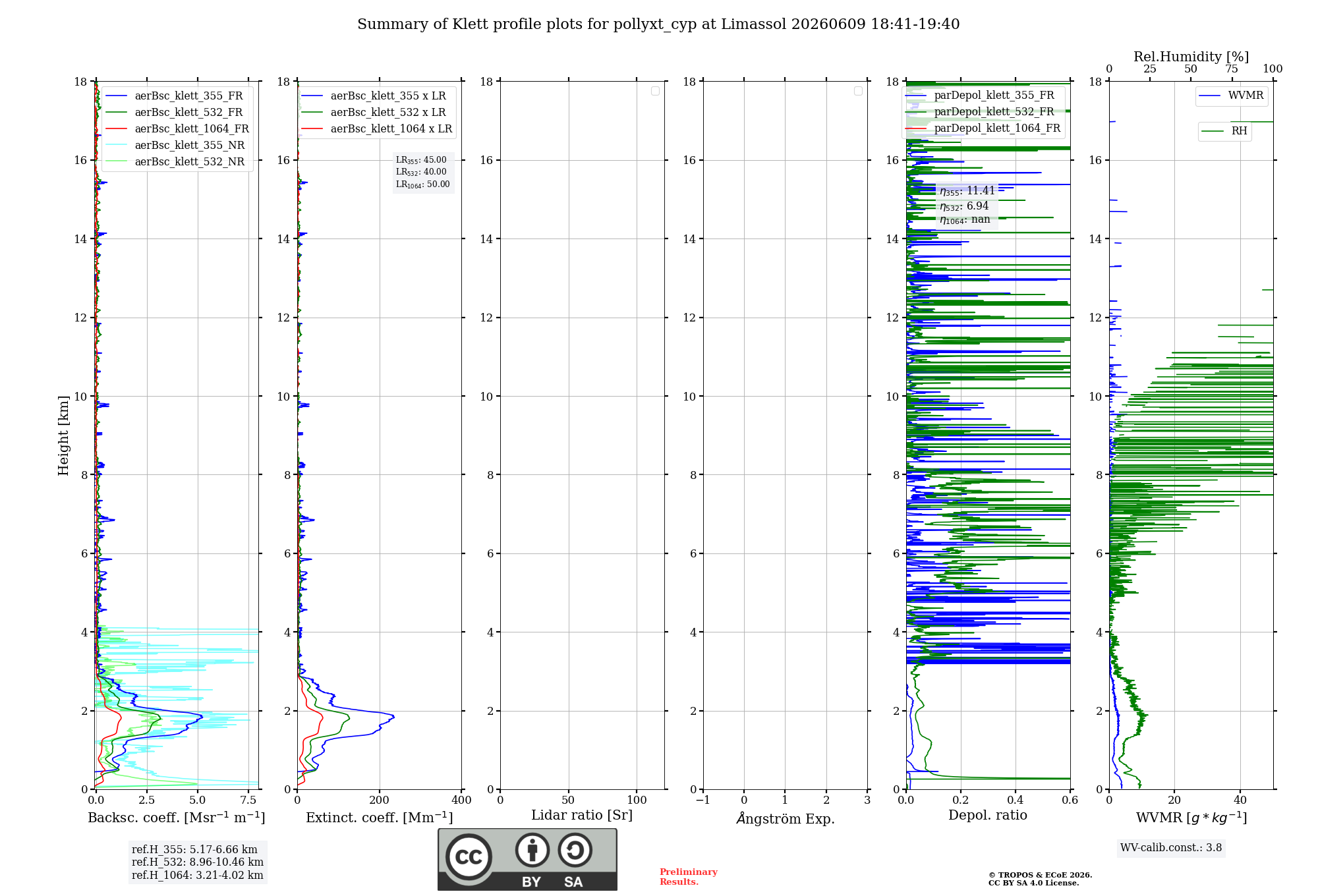Click the aerBsc_klett_355_FR legend entry
Screen dimensions: 1318x896
(x=175, y=96)
